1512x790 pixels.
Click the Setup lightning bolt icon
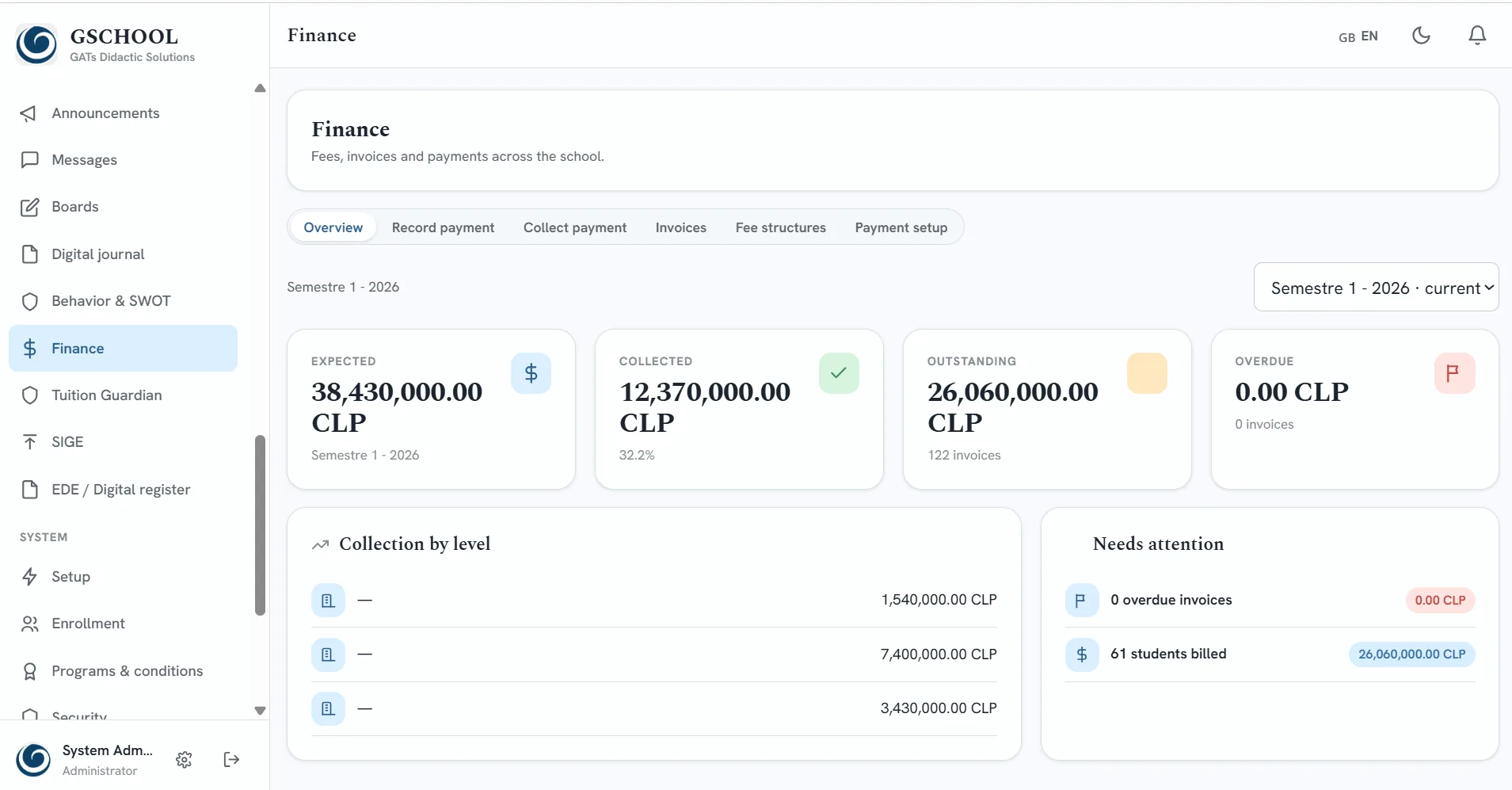29,577
